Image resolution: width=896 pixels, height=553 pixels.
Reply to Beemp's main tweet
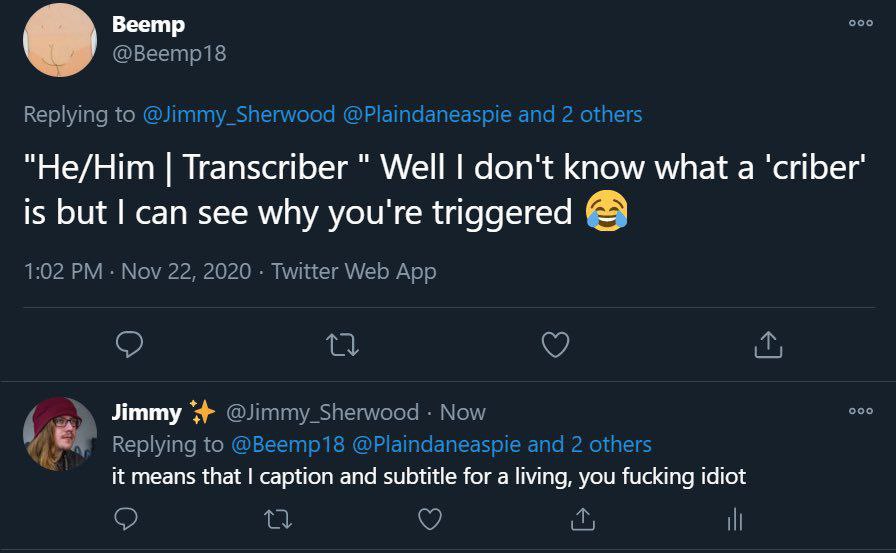point(131,345)
